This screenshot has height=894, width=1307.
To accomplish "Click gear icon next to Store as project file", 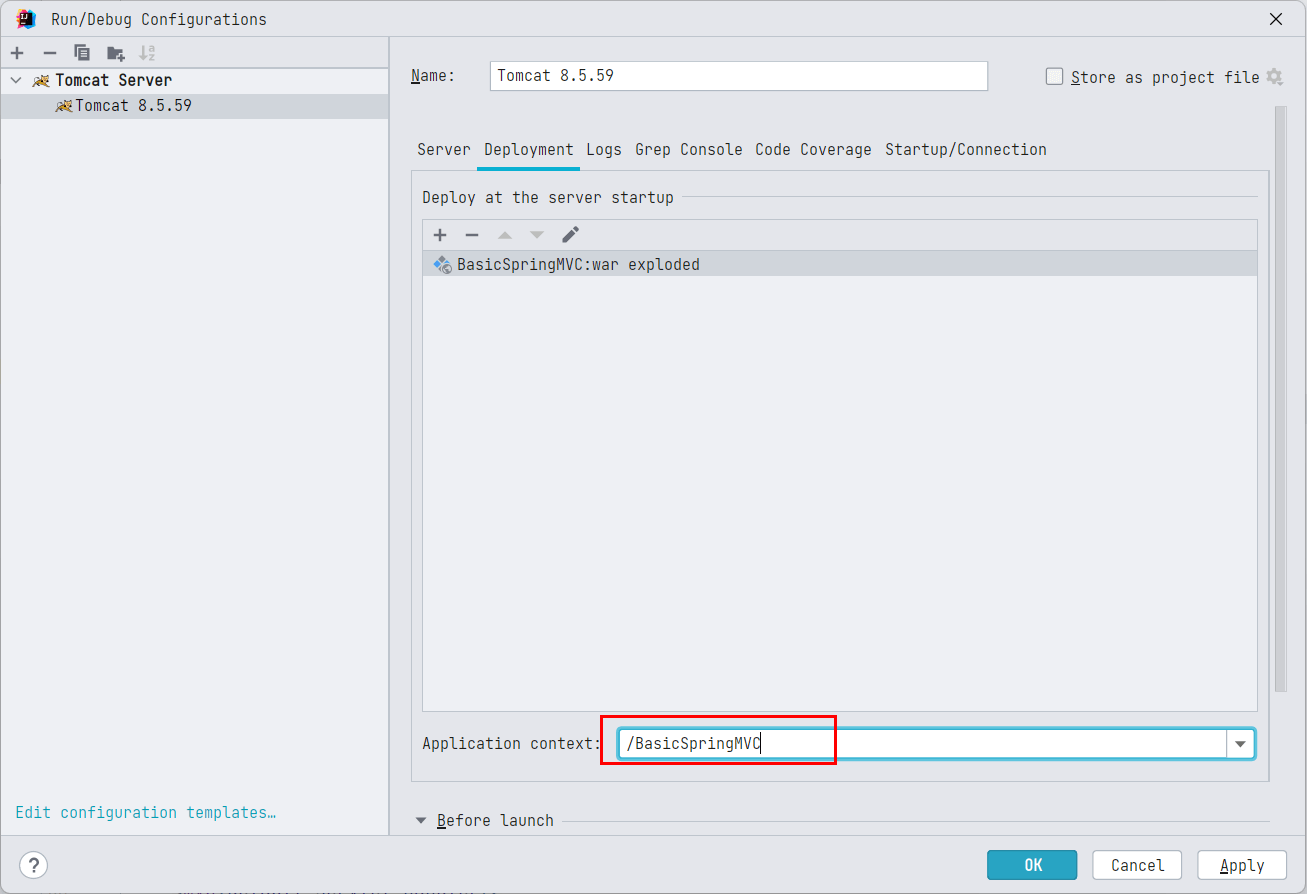I will tap(1274, 77).
